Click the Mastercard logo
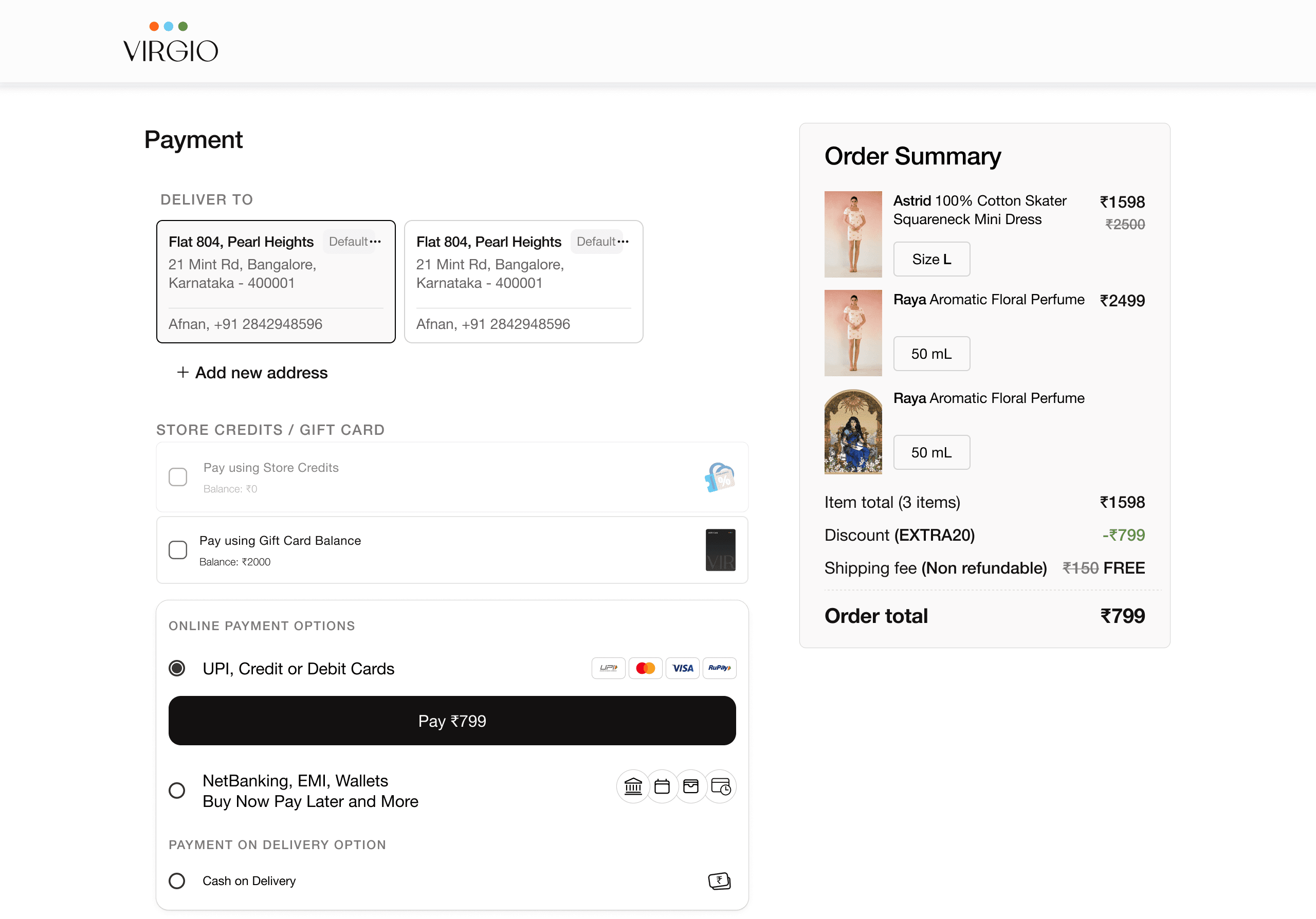 tap(645, 668)
